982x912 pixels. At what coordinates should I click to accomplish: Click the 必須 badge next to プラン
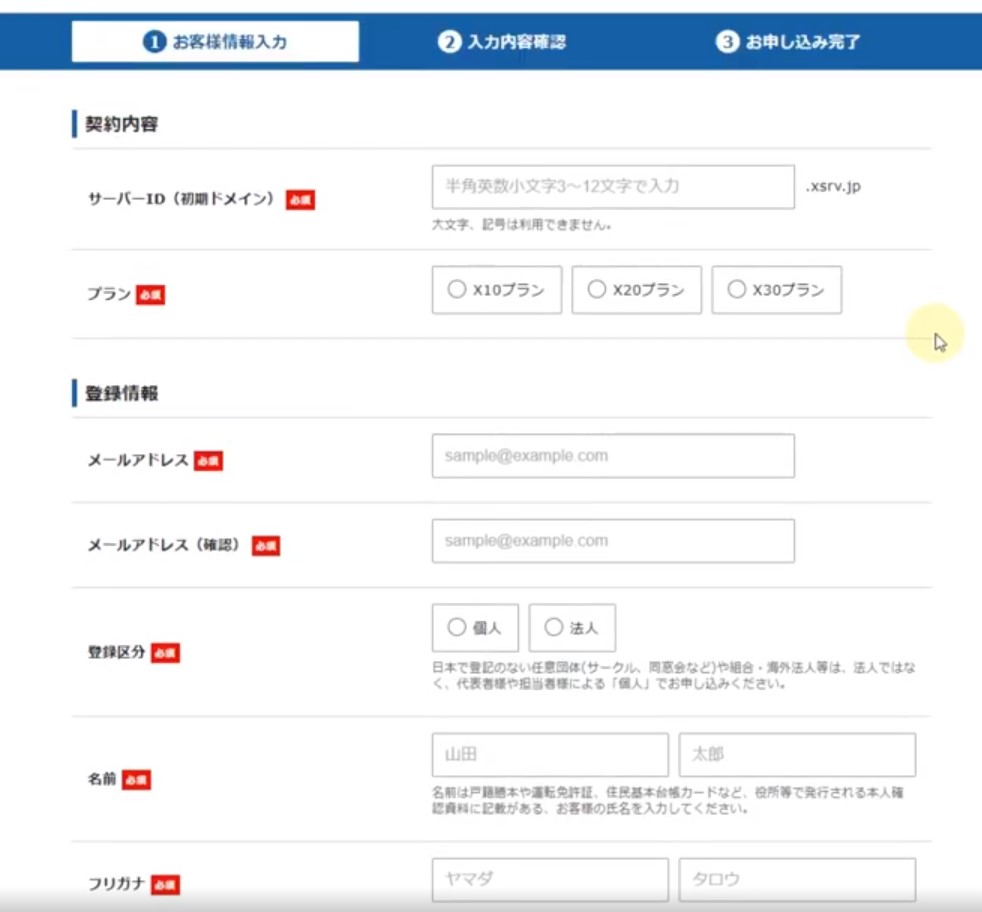pyautogui.click(x=150, y=295)
